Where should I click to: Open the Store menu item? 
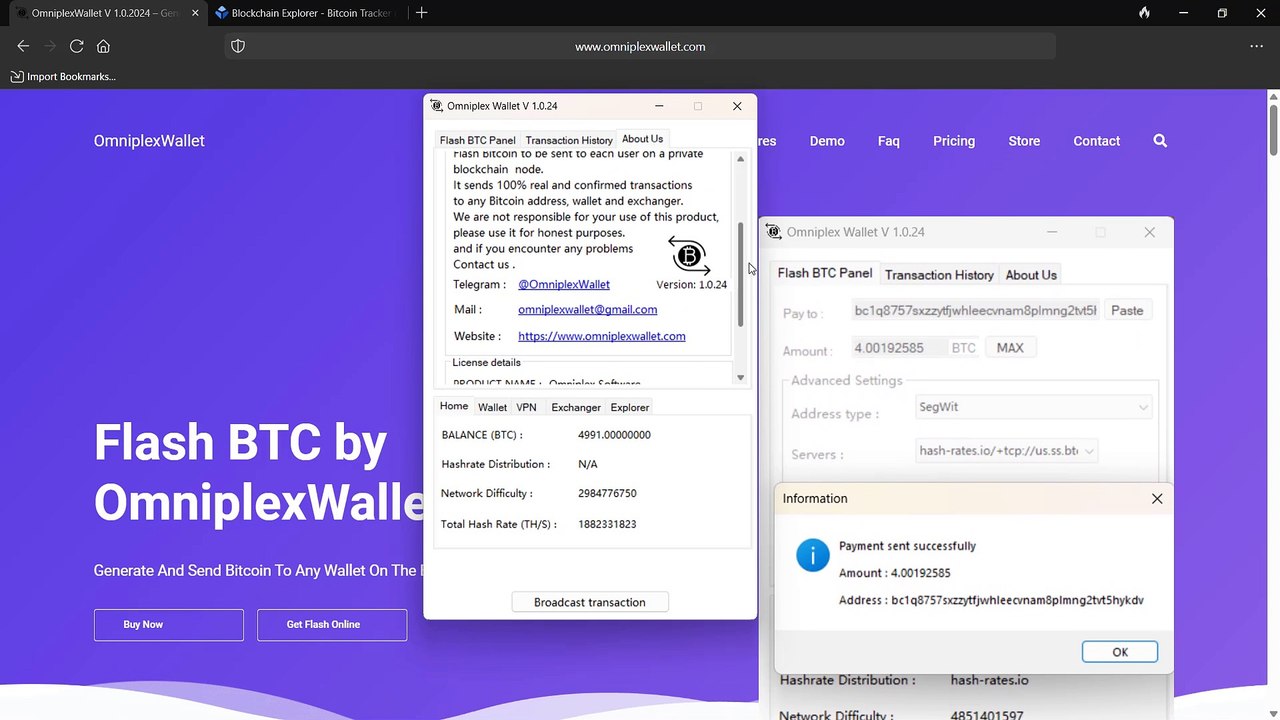(x=1024, y=141)
